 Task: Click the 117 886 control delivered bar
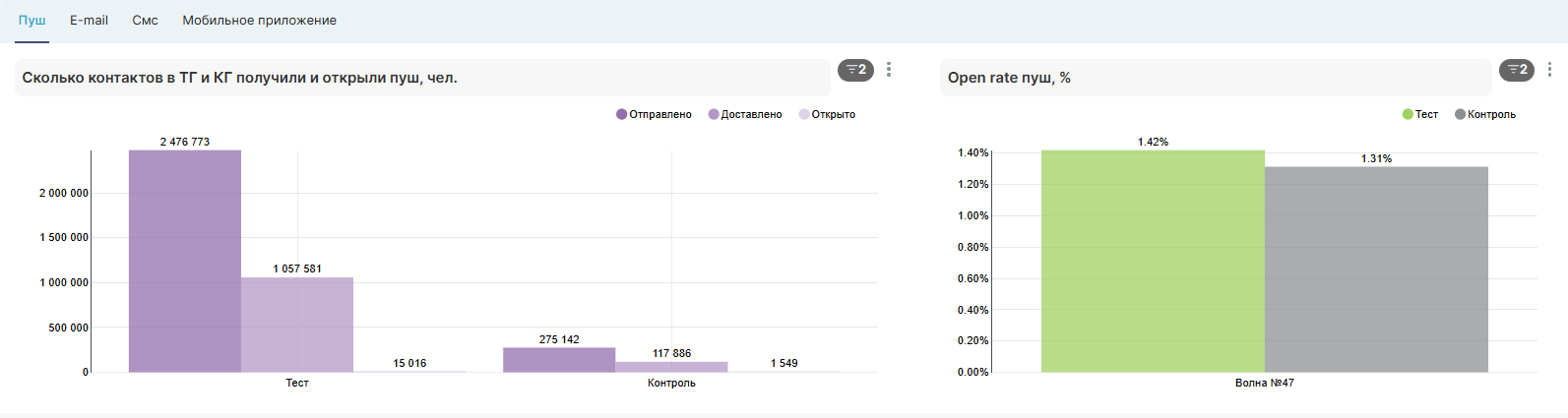click(671, 367)
